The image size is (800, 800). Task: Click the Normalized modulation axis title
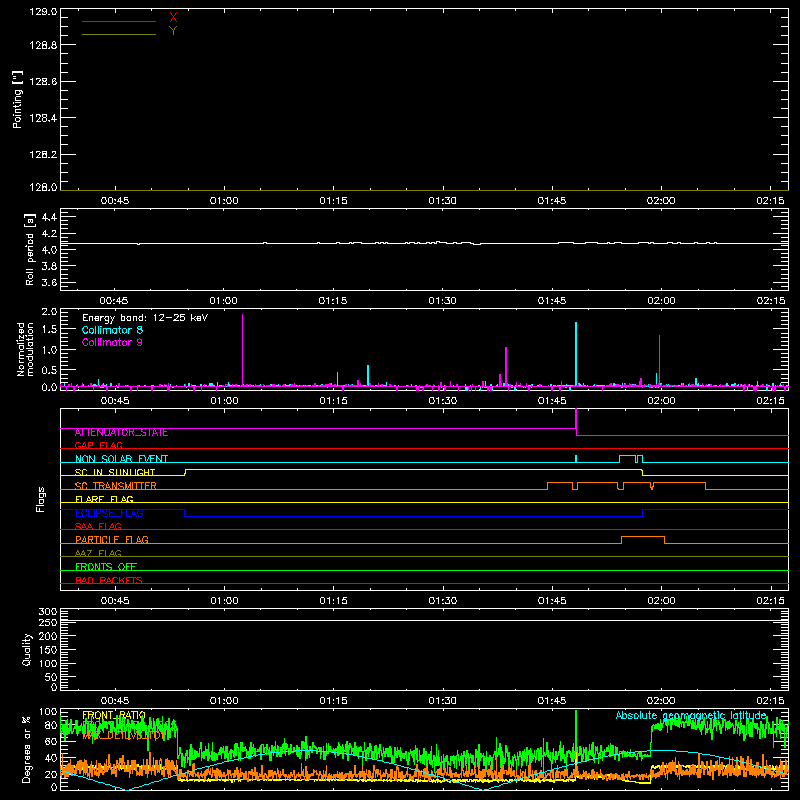pos(25,349)
